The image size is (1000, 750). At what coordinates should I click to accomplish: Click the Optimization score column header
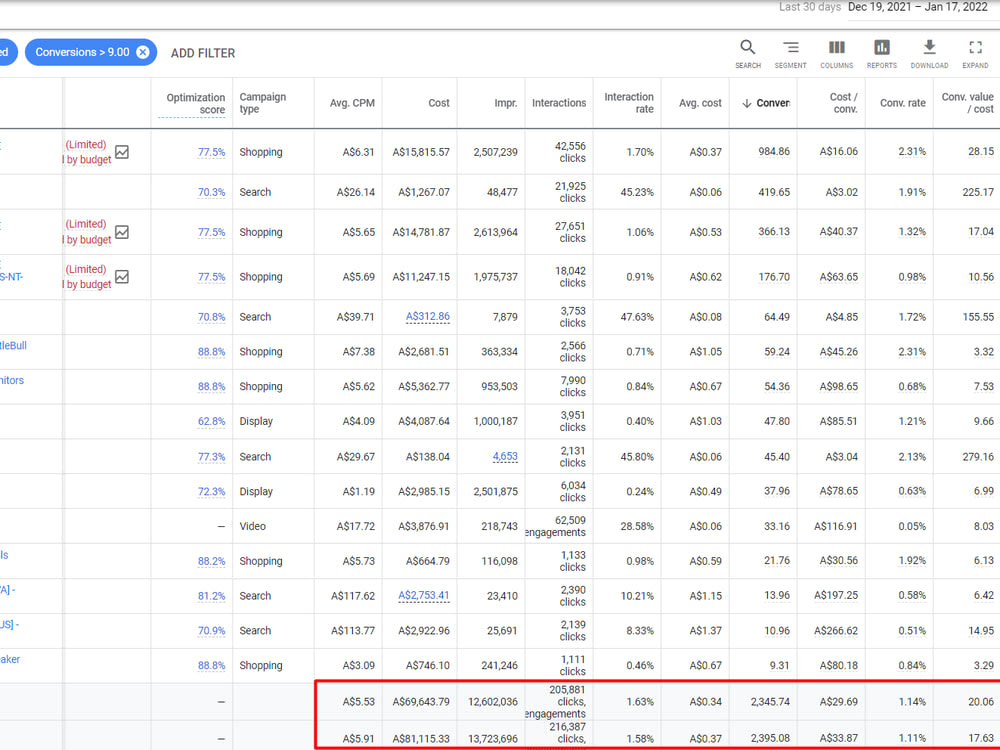(x=195, y=103)
